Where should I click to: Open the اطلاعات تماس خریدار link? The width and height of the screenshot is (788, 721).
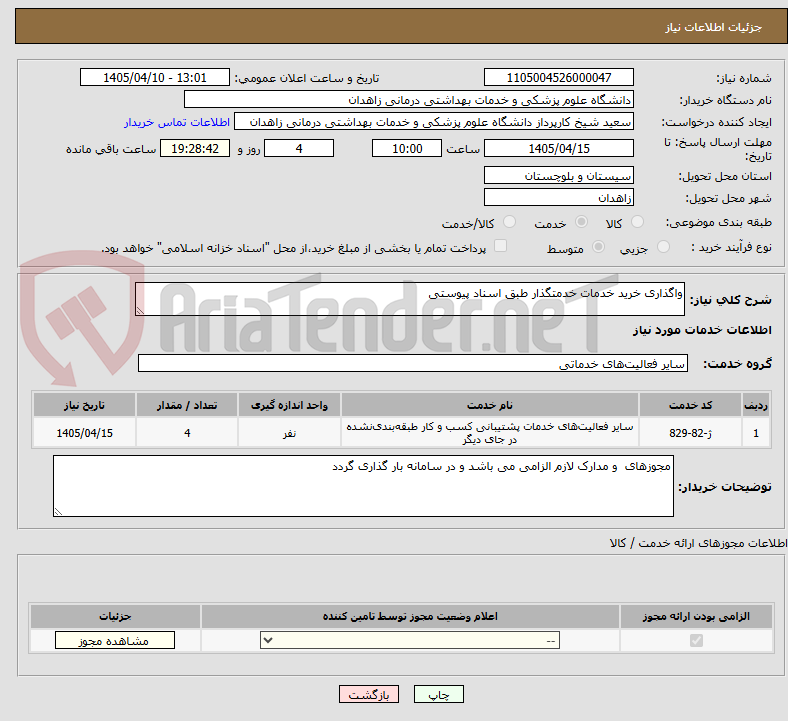point(177,123)
